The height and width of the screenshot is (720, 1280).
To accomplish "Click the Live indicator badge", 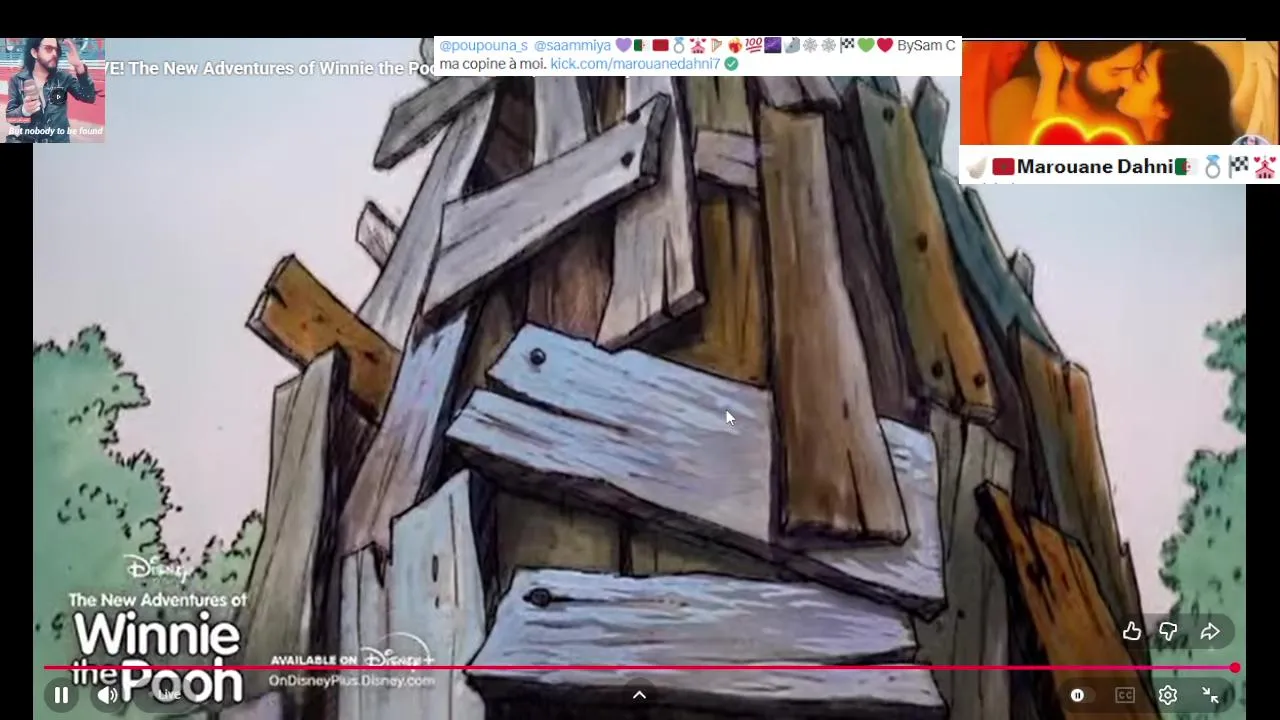I will pyautogui.click(x=169, y=695).
